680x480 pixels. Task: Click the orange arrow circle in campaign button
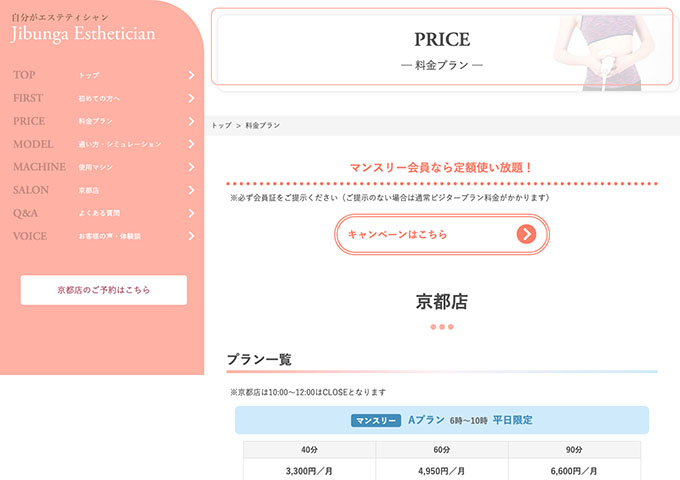click(x=526, y=234)
